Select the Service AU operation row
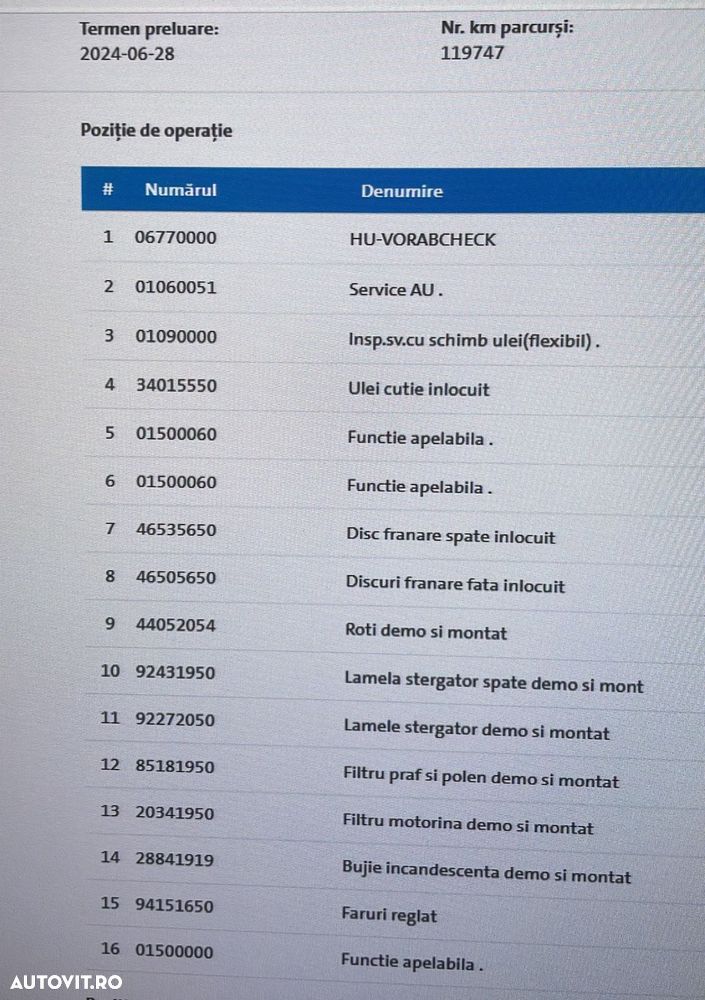The width and height of the screenshot is (705, 1000). point(395,290)
